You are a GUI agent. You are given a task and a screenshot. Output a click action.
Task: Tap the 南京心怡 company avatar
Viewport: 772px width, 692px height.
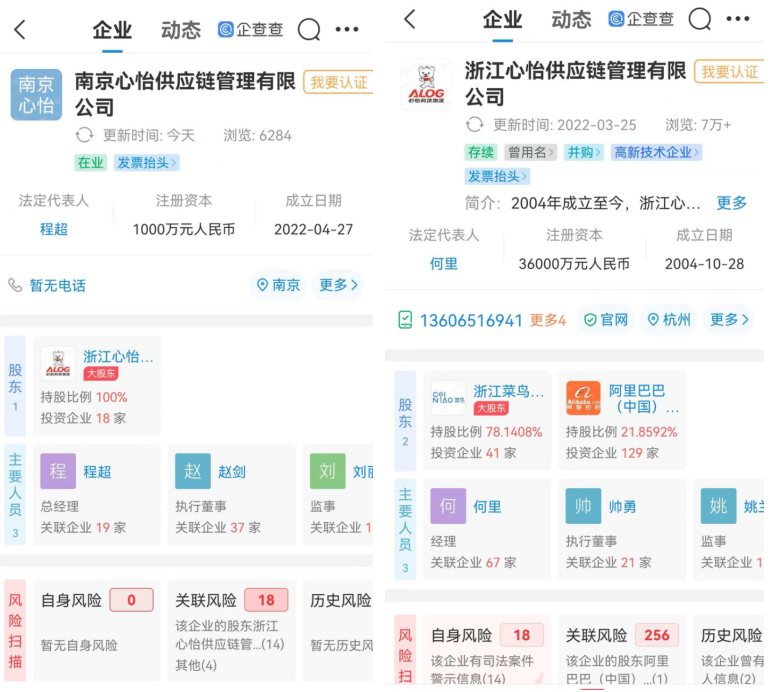[x=36, y=94]
